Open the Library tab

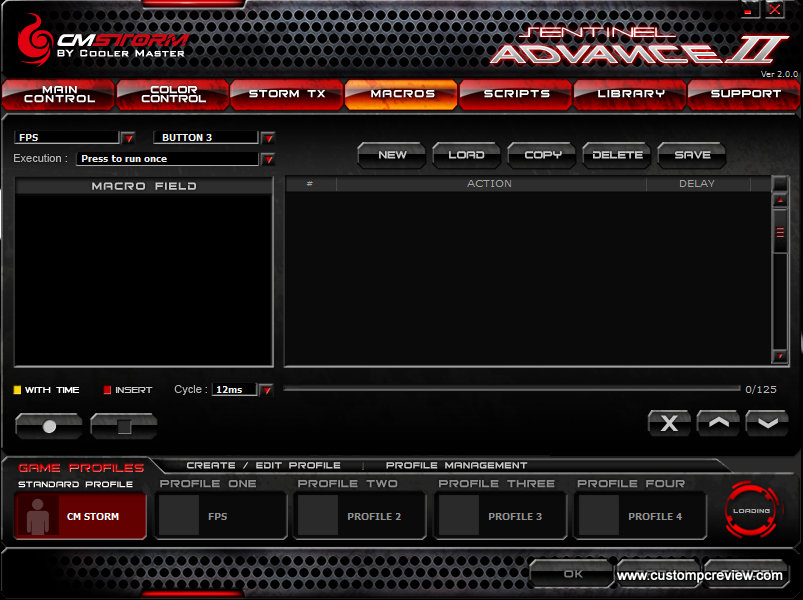point(630,95)
